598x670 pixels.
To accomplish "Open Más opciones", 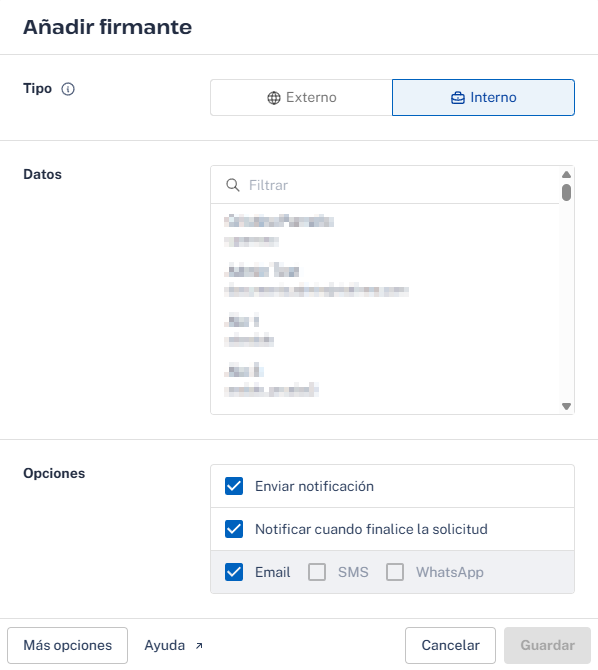I will click(68, 645).
